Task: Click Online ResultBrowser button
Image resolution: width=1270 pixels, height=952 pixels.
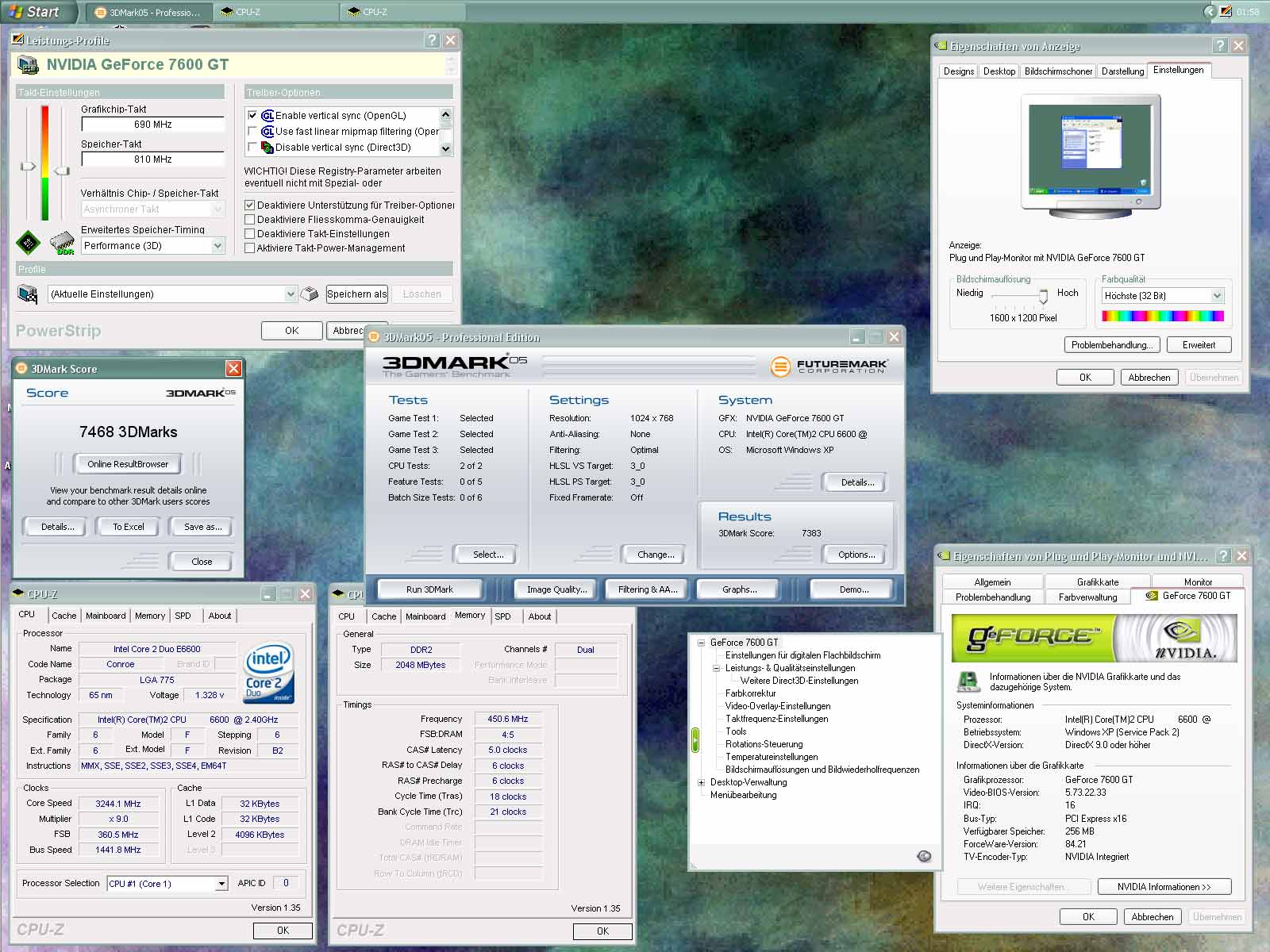Action: 128,464
